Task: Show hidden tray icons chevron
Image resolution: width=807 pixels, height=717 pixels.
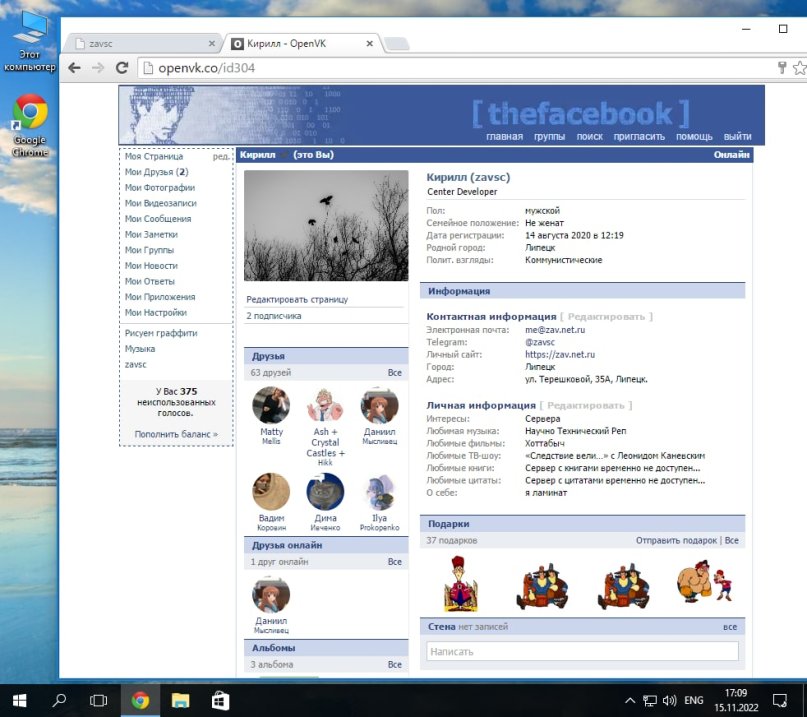Action: [629, 700]
